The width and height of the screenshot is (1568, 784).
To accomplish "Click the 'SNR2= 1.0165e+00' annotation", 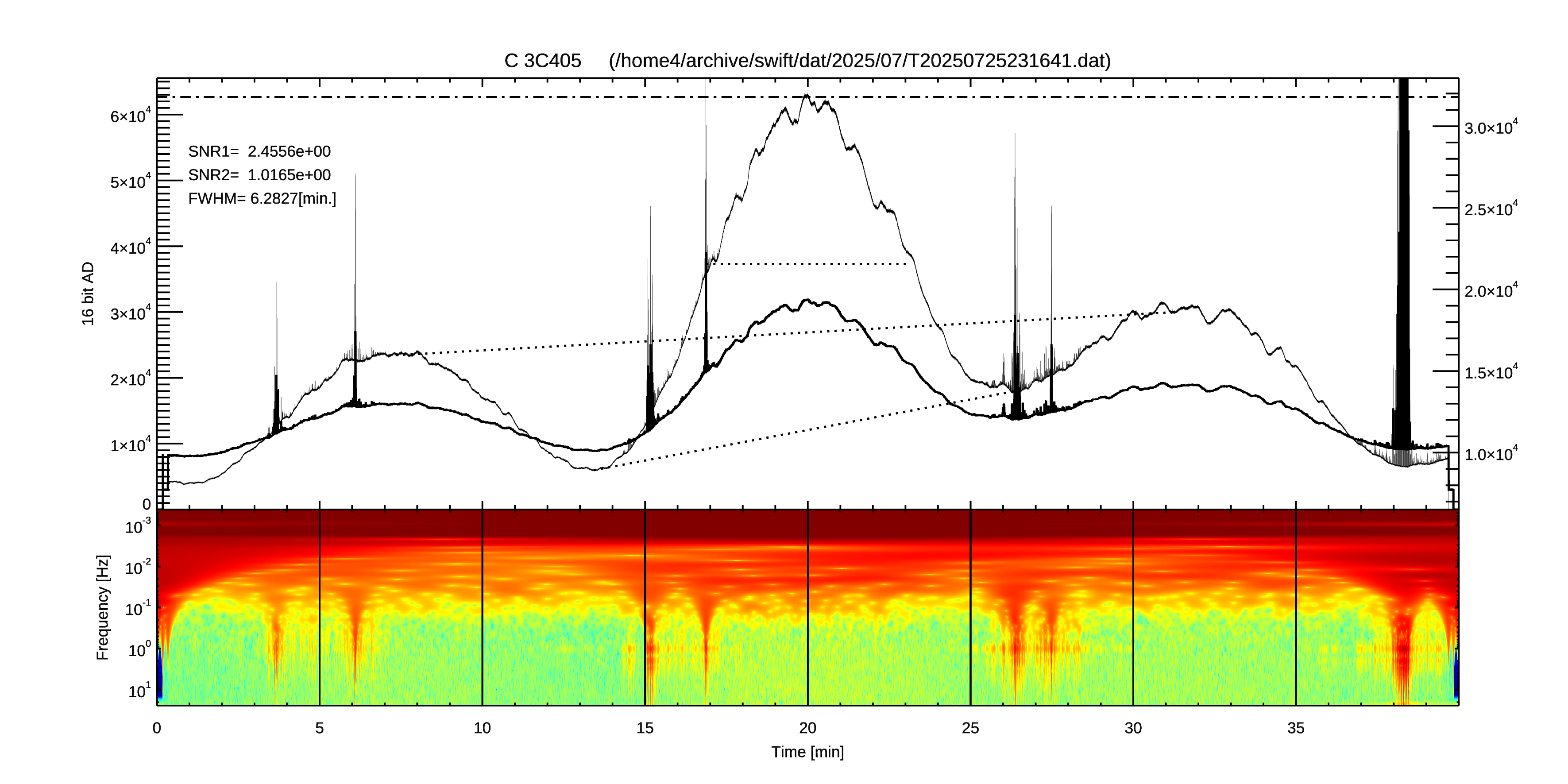I will pos(259,175).
